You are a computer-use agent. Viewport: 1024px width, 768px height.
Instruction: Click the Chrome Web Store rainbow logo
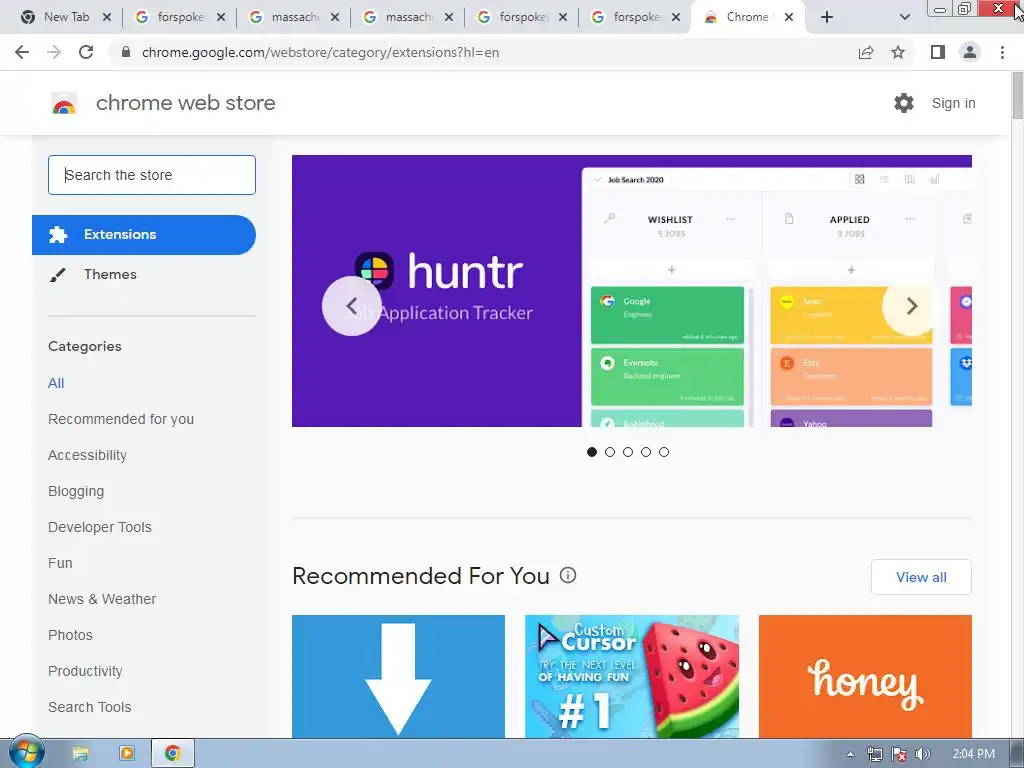tap(64, 103)
